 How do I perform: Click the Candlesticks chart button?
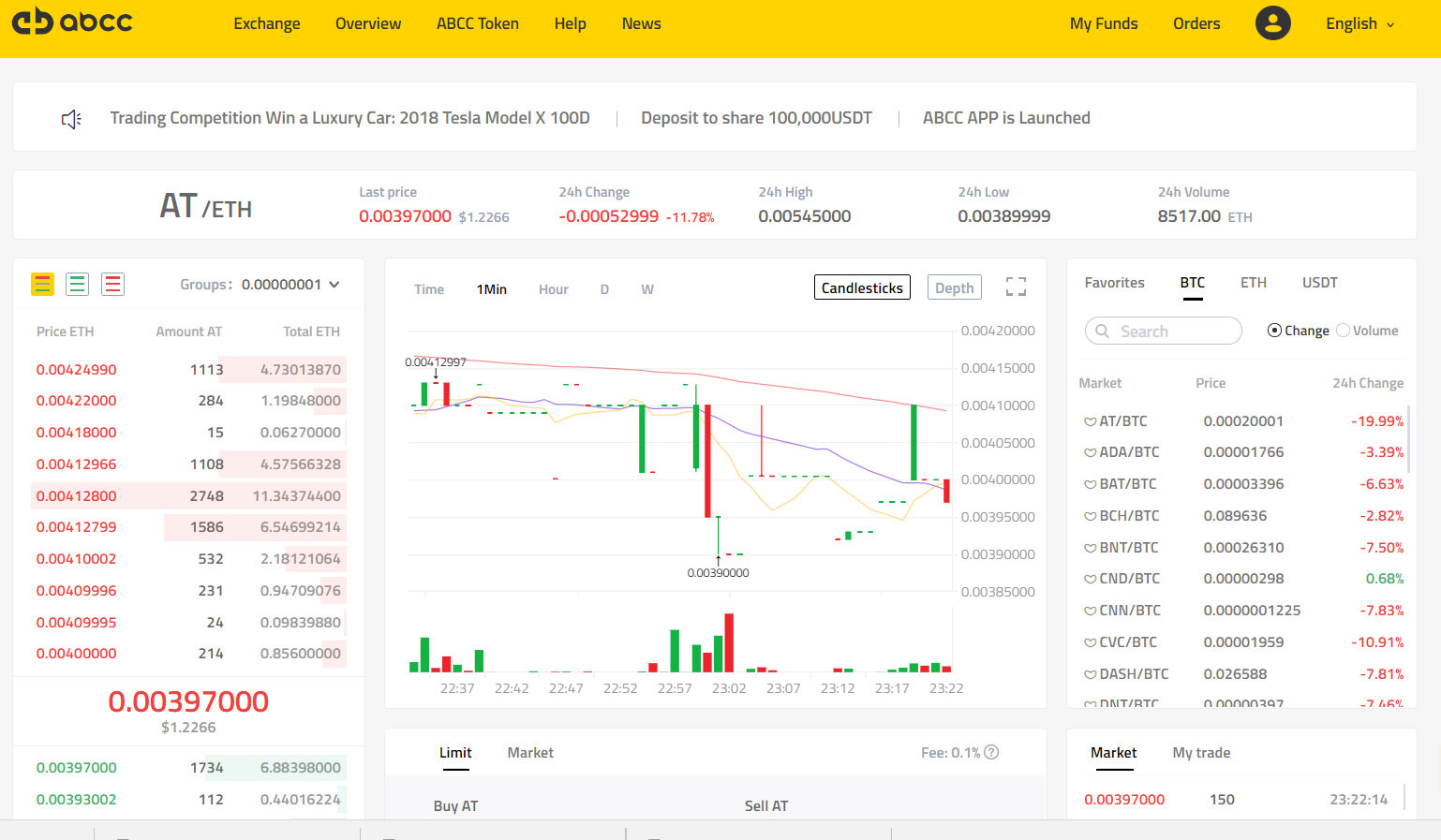pyautogui.click(x=862, y=287)
